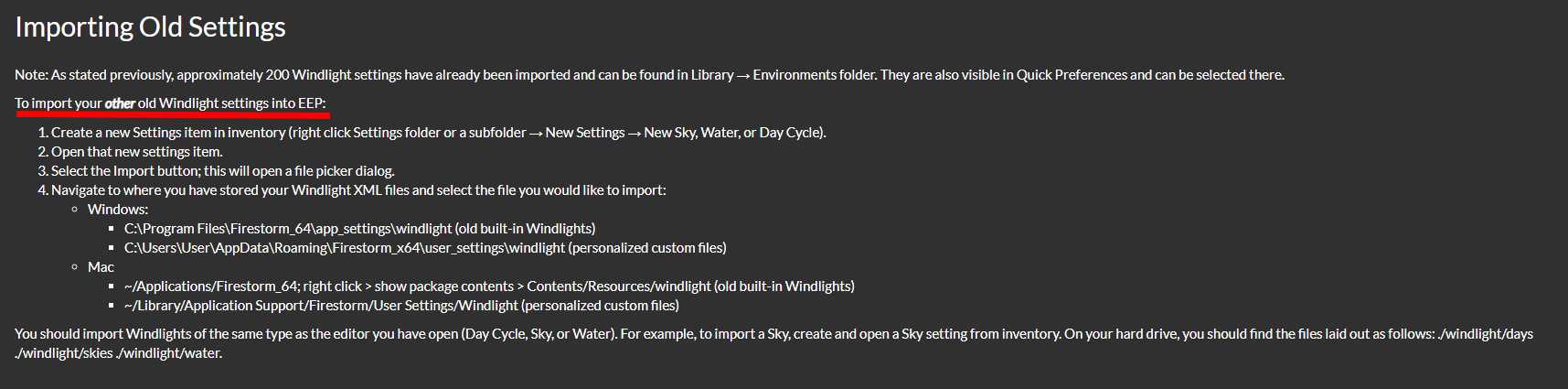Click the note about 200 Windlight settings

[649, 75]
